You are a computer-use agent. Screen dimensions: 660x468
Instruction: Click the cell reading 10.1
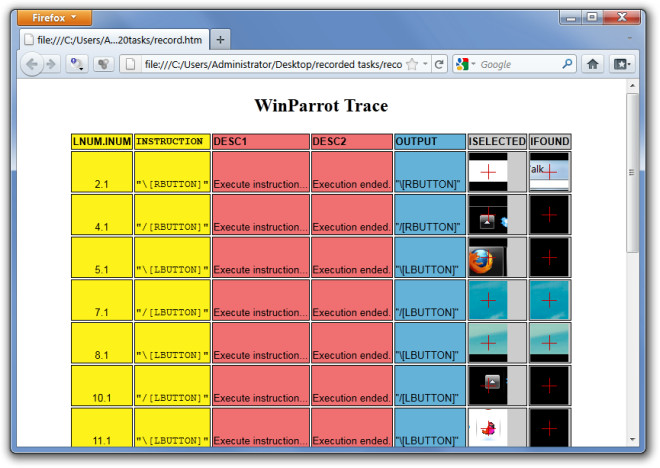click(x=102, y=386)
